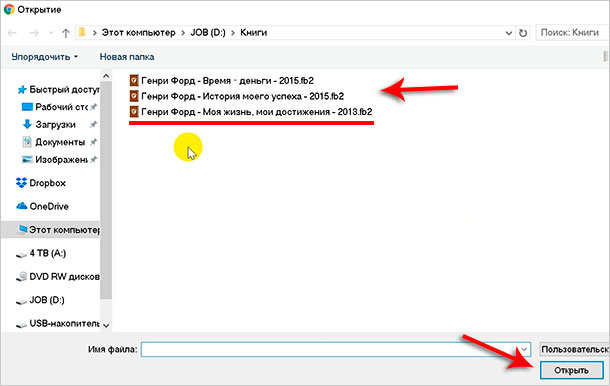Select 'Книги' in the address path
The image size is (610, 386).
tap(253, 33)
